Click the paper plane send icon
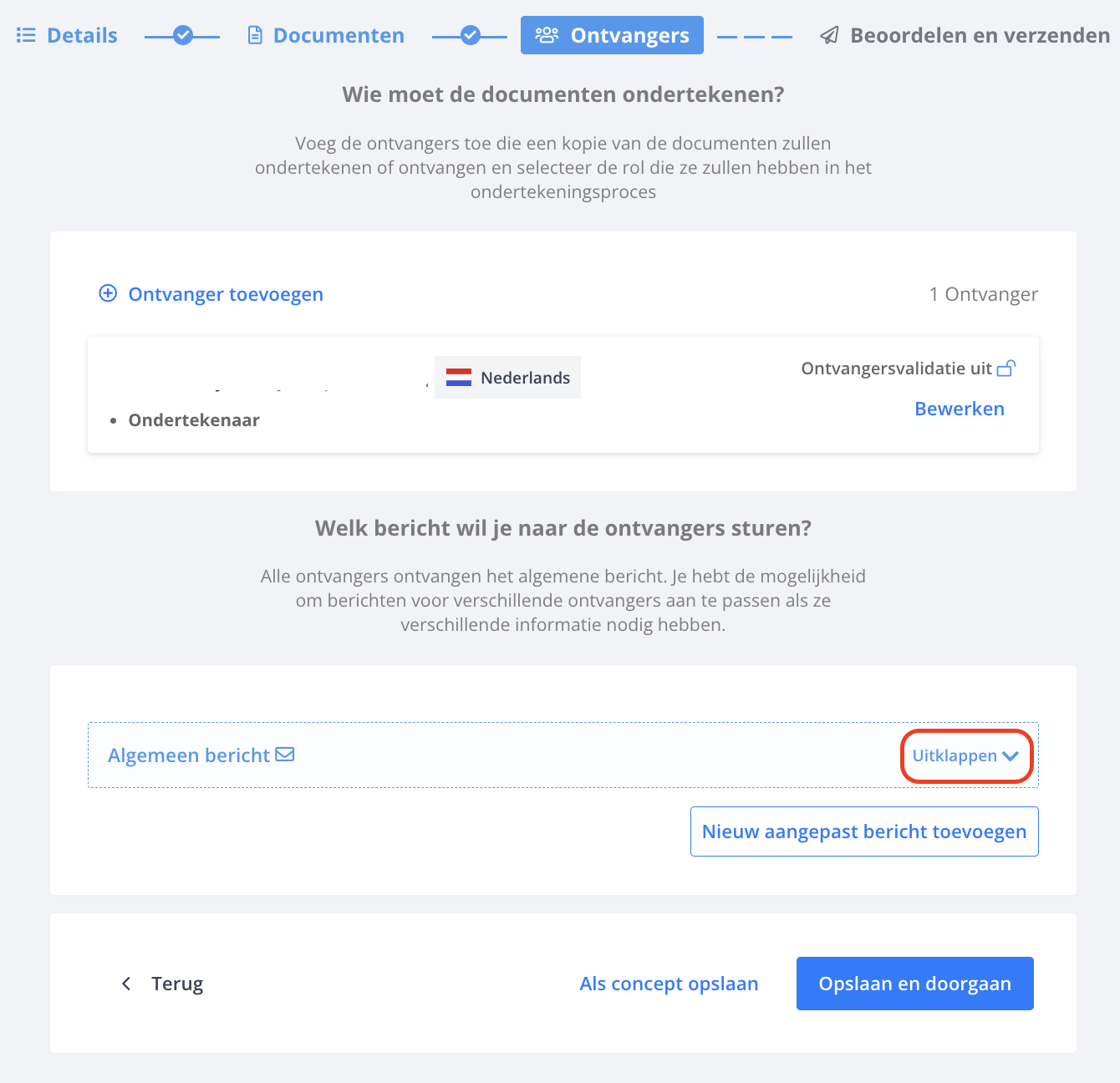Image resolution: width=1120 pixels, height=1083 pixels. [x=829, y=35]
